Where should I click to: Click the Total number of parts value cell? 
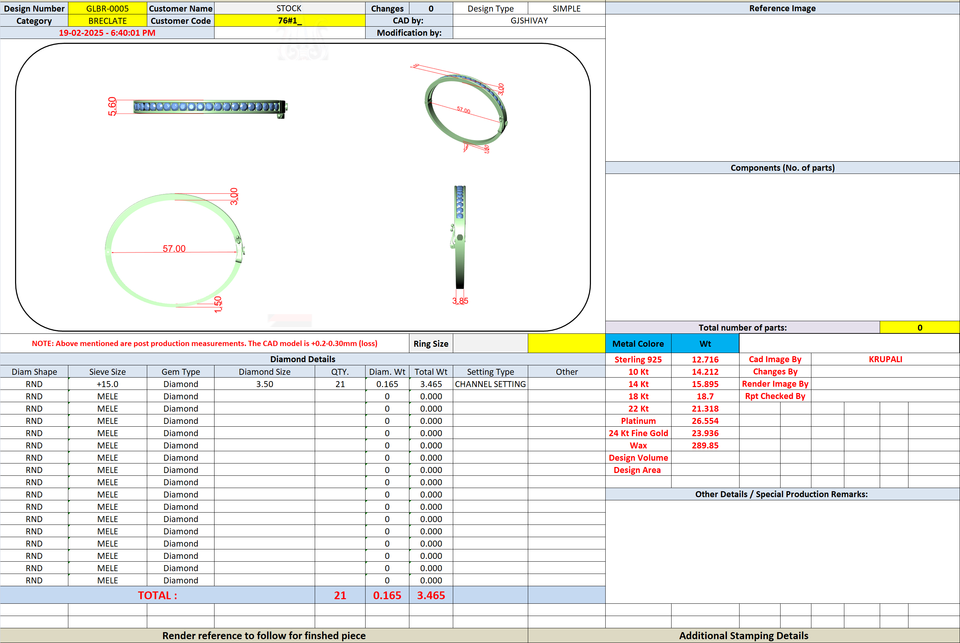(x=919, y=328)
